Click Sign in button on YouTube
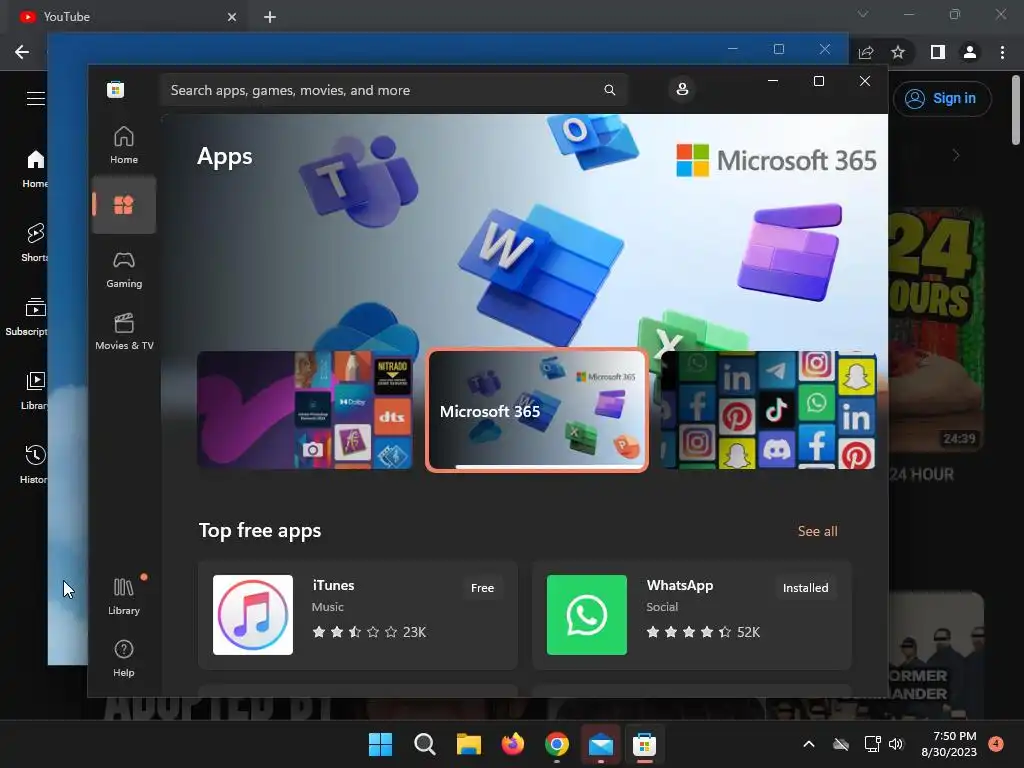This screenshot has height=768, width=1024. tap(942, 99)
